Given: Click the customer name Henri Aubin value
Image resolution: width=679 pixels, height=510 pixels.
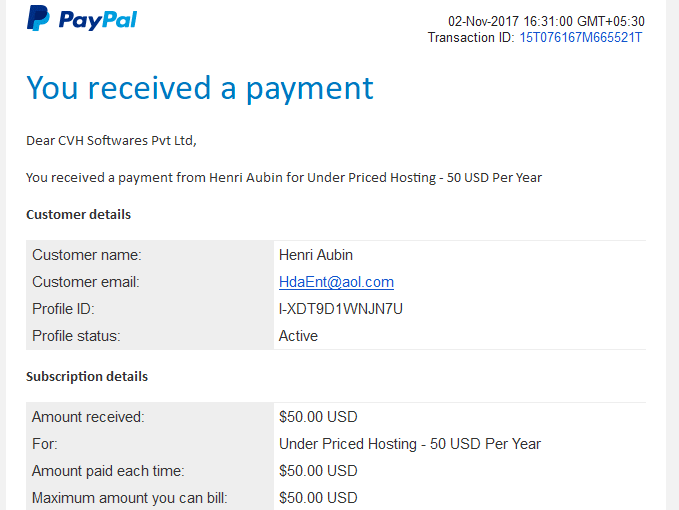Looking at the screenshot, I should (316, 255).
